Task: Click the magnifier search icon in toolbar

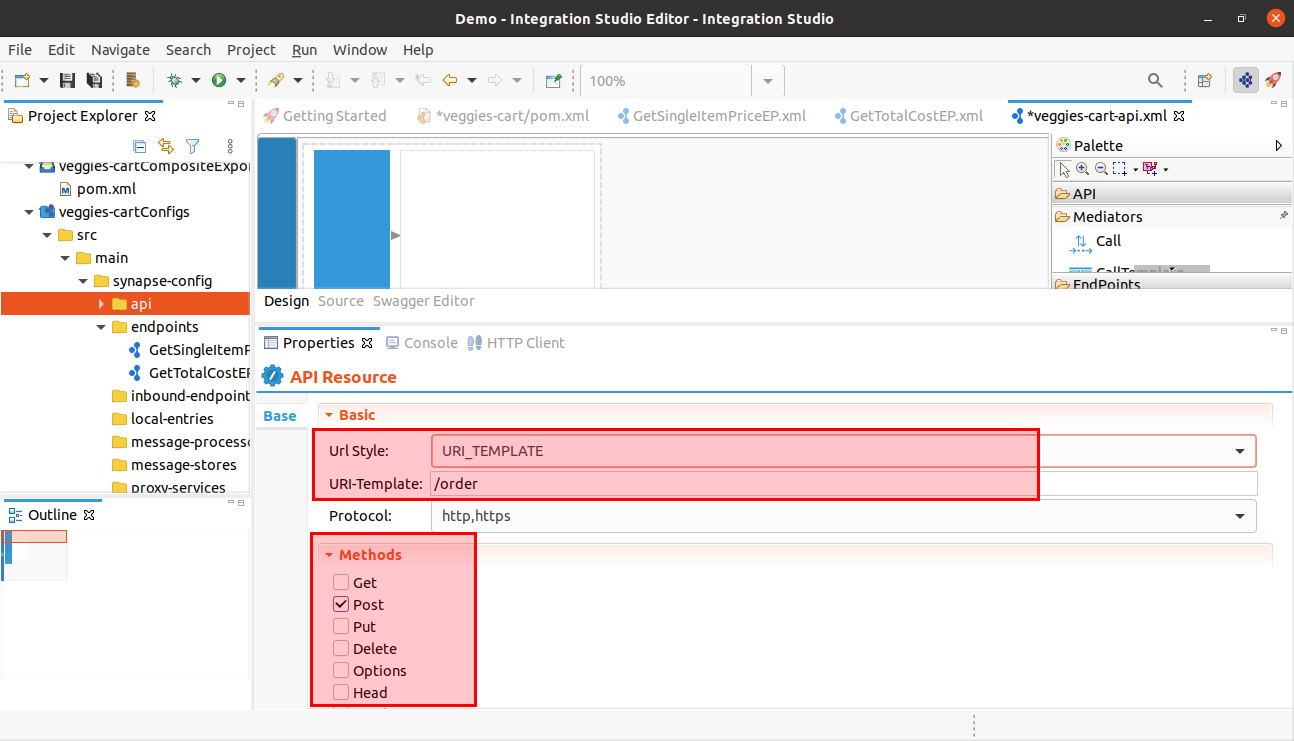Action: click(x=1155, y=80)
